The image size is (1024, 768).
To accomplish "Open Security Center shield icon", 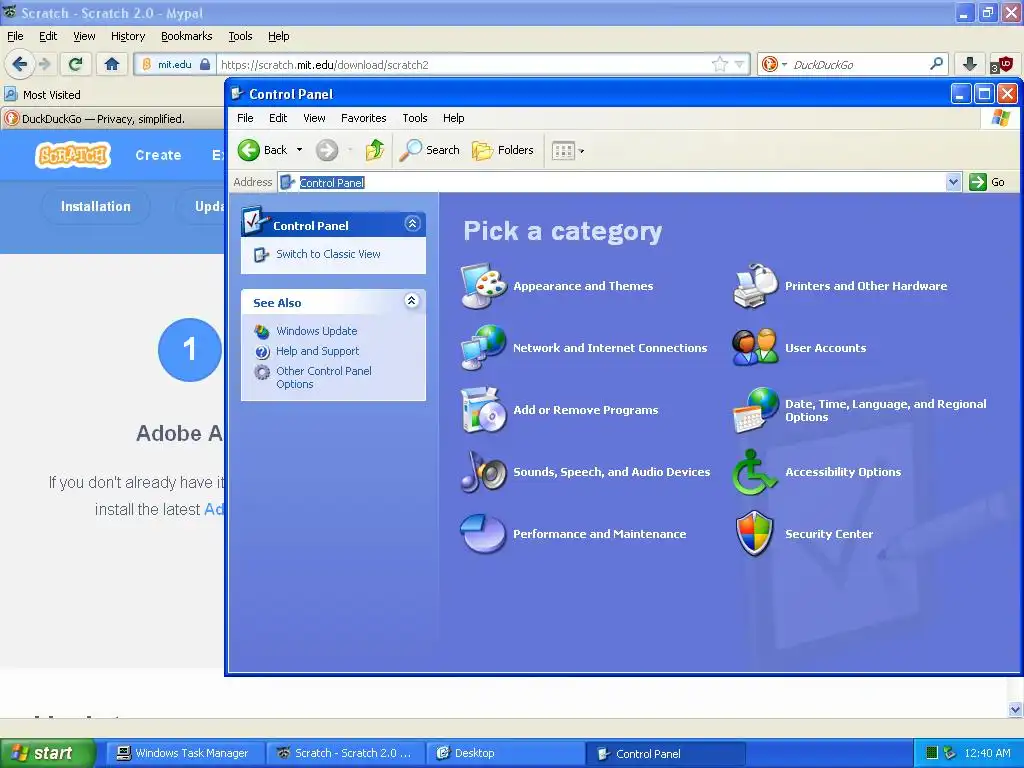I will [x=755, y=534].
